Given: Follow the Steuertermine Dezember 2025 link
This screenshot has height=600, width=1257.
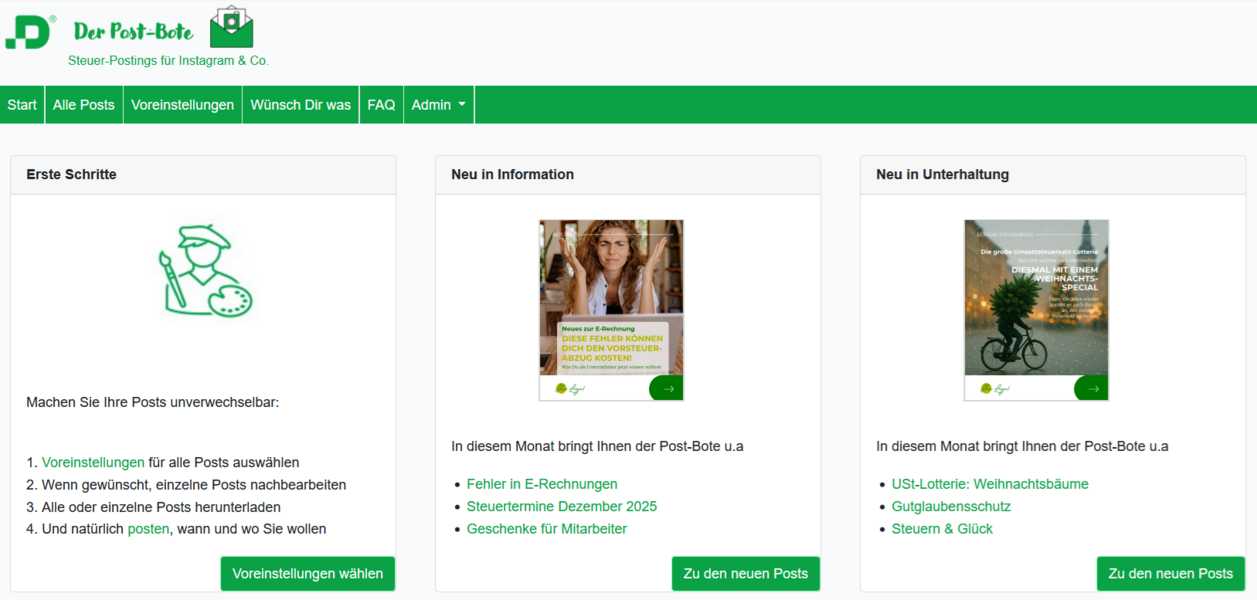Looking at the screenshot, I should [561, 506].
